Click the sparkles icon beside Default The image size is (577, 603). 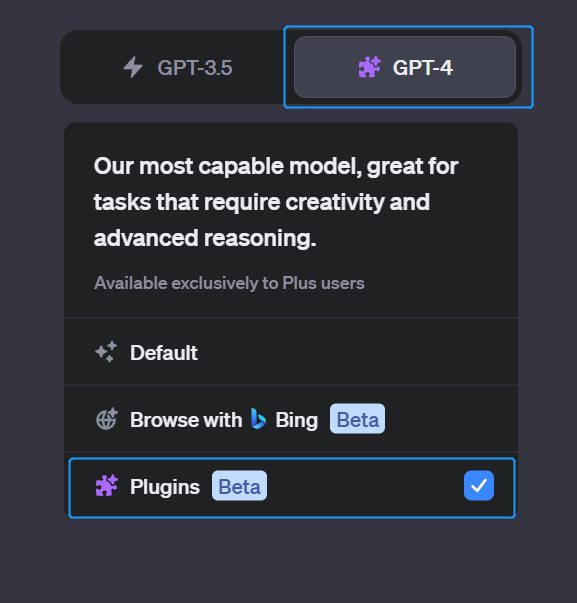click(106, 351)
